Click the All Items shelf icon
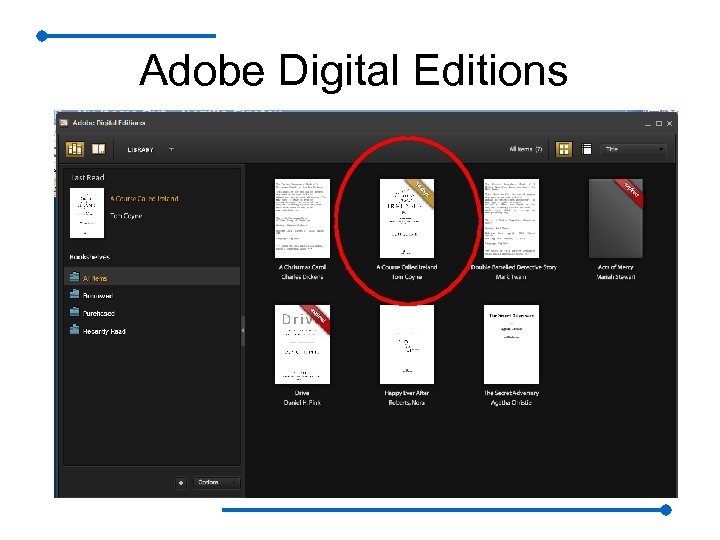This screenshot has width=720, height=540. [x=74, y=276]
